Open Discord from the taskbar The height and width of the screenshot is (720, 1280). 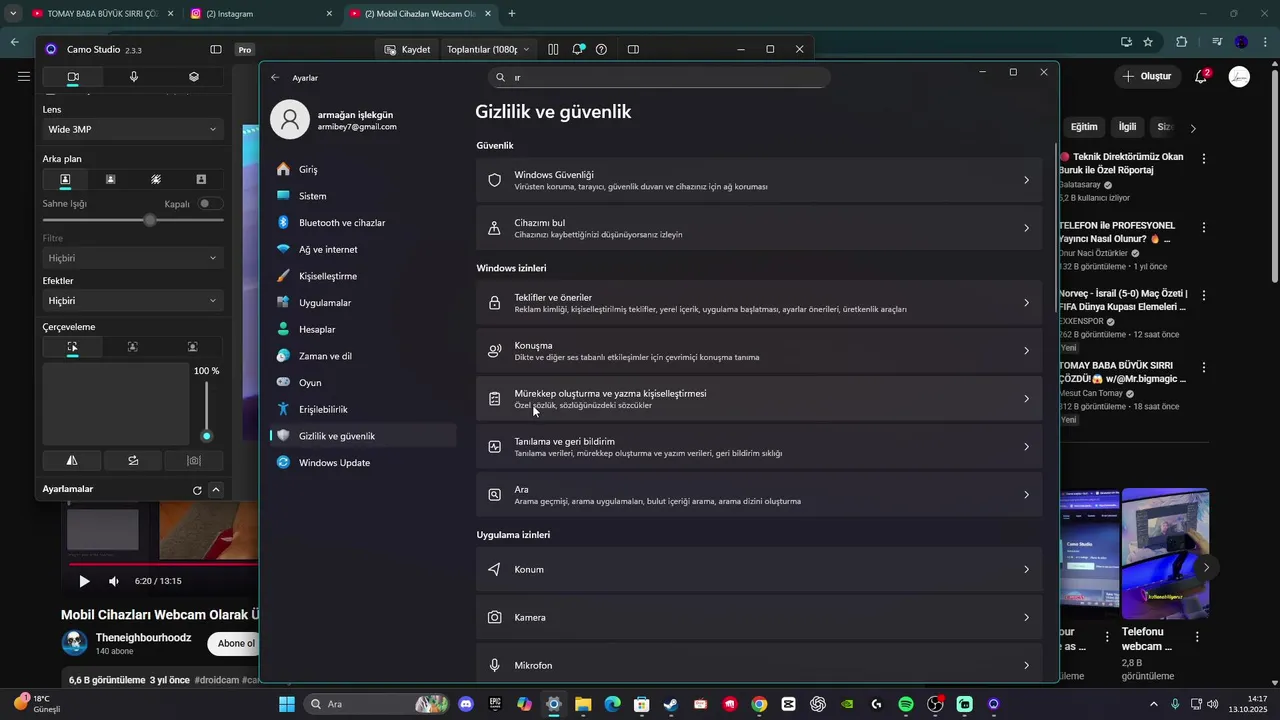click(x=465, y=704)
